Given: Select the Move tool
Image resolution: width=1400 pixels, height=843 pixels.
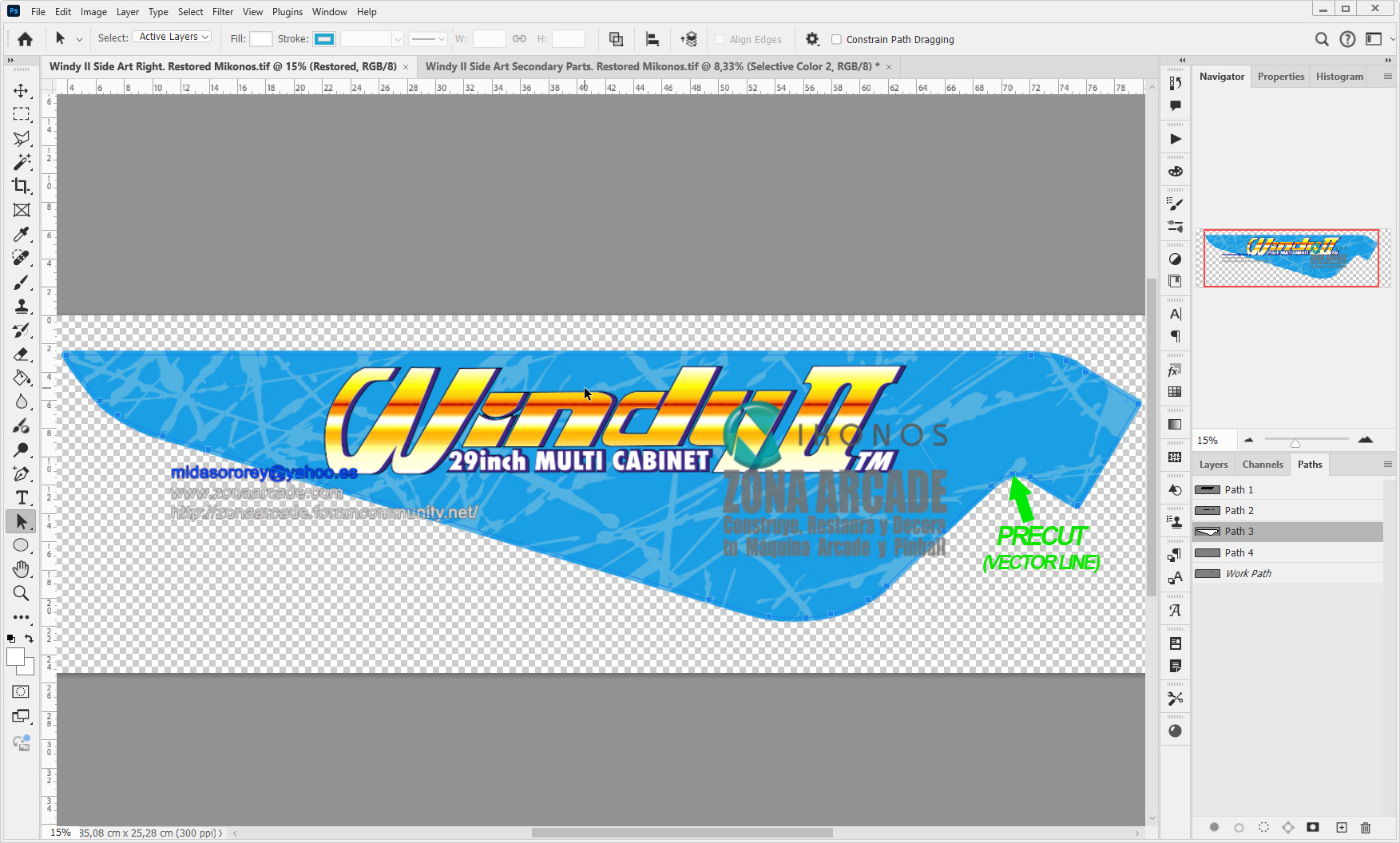Looking at the screenshot, I should [22, 91].
